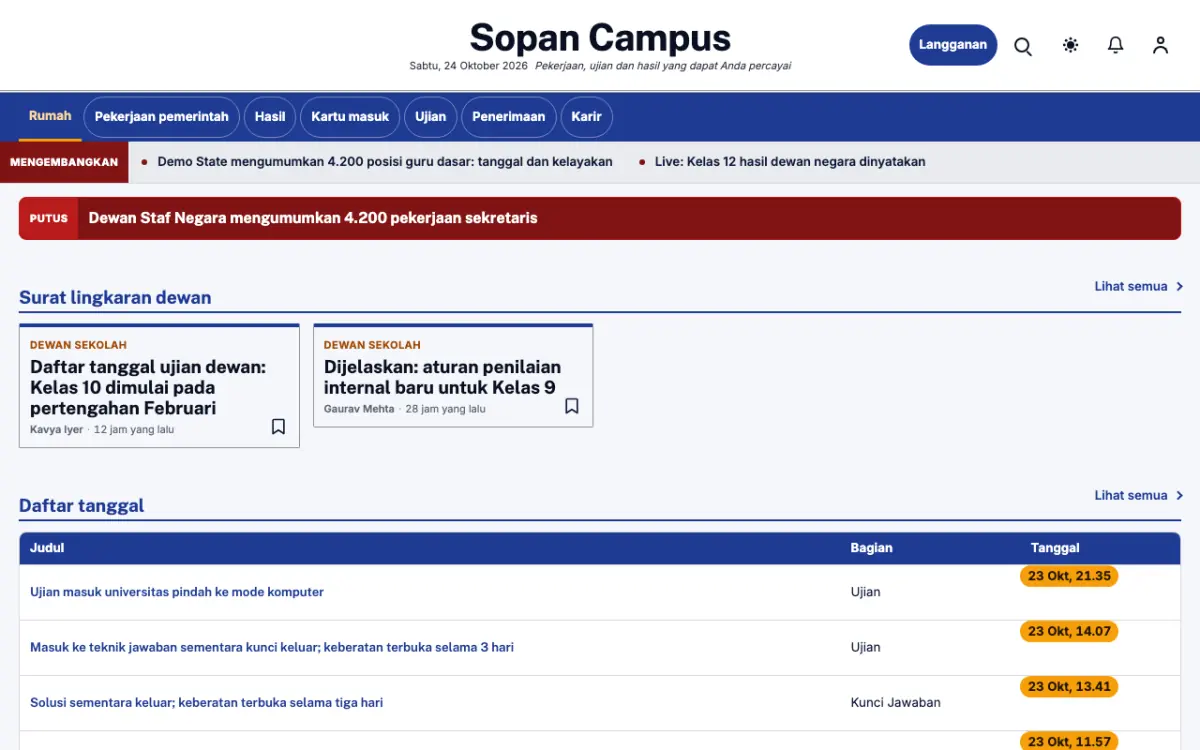This screenshot has width=1200, height=750.
Task: Click the PUTUS breaking badge
Action: click(49, 218)
